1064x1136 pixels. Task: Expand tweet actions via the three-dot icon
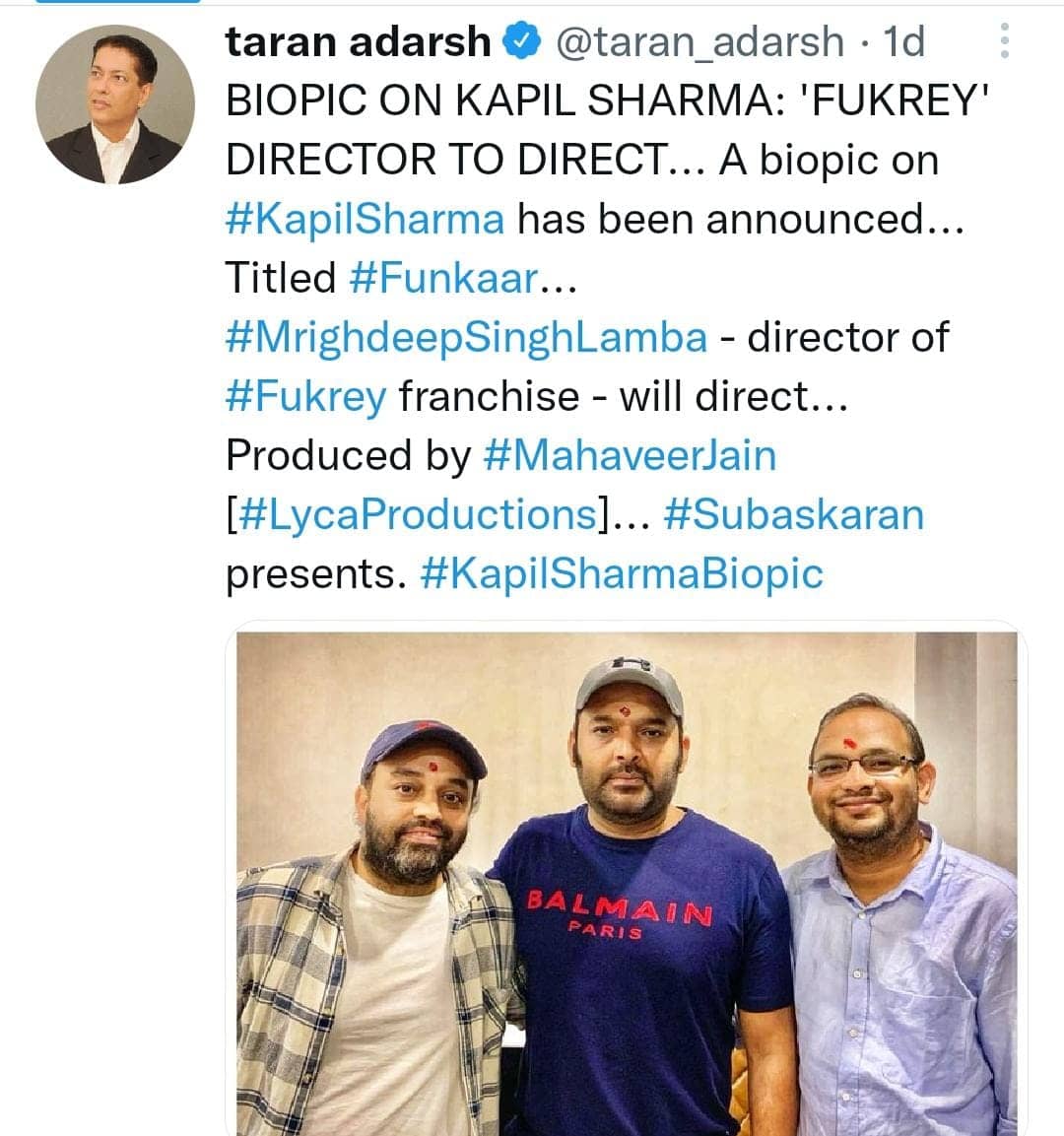(1005, 39)
